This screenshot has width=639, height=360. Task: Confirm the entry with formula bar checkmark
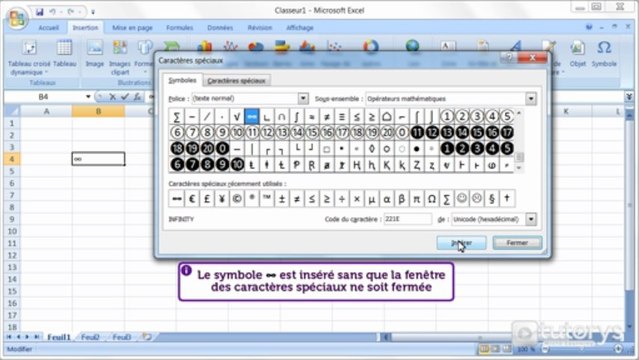point(125,97)
